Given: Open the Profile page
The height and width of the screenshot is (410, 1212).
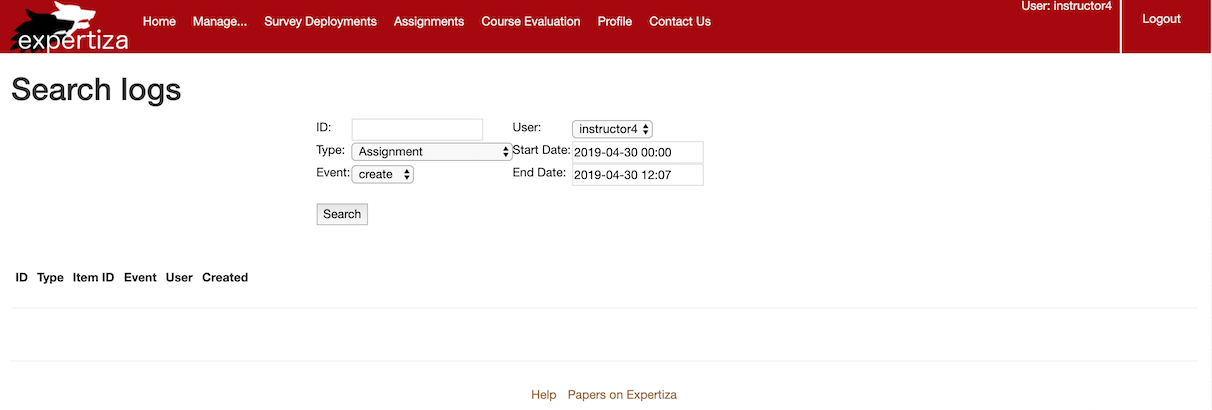Looking at the screenshot, I should [614, 21].
